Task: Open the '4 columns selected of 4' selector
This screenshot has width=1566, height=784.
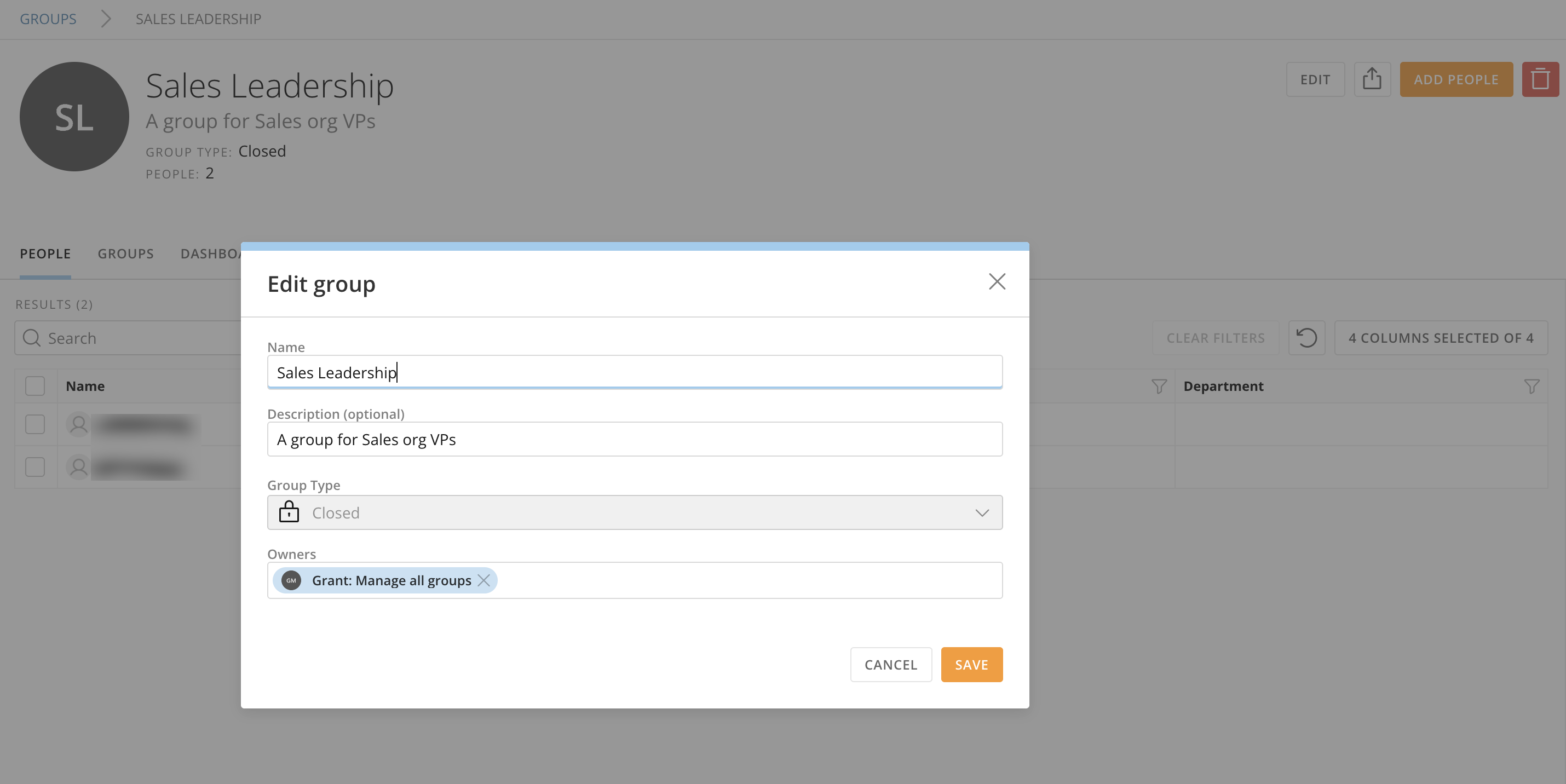Action: [x=1440, y=338]
